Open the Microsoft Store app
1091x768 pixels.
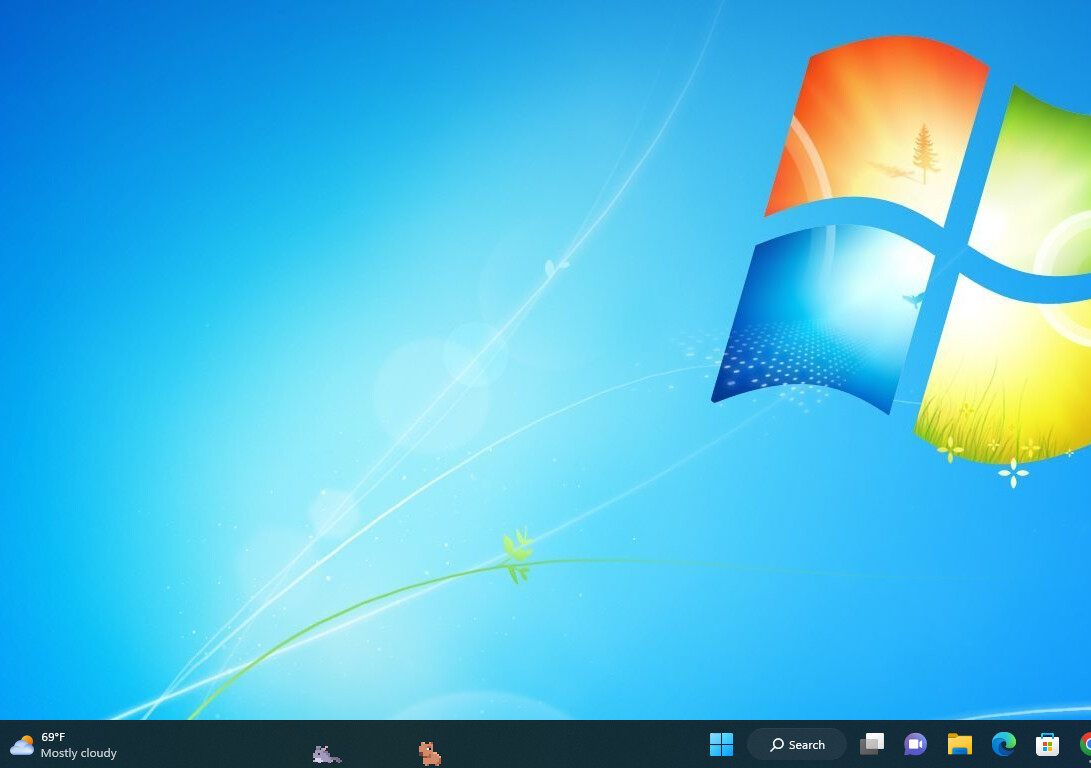coord(1047,744)
